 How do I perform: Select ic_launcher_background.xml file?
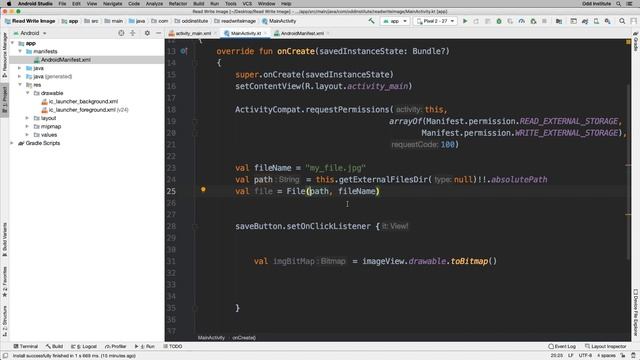[x=83, y=101]
